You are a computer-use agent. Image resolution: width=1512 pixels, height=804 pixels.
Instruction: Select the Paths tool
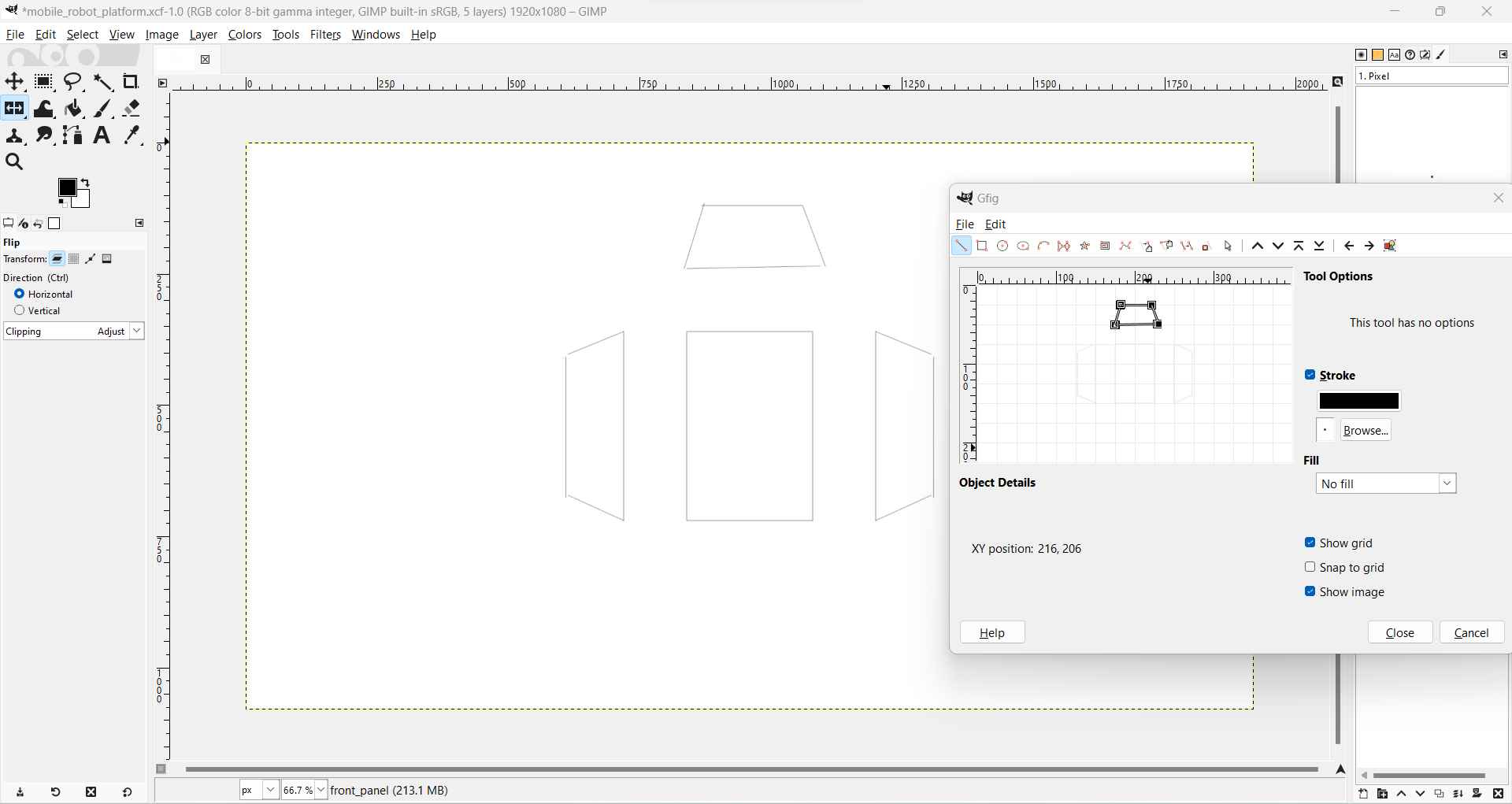73,135
